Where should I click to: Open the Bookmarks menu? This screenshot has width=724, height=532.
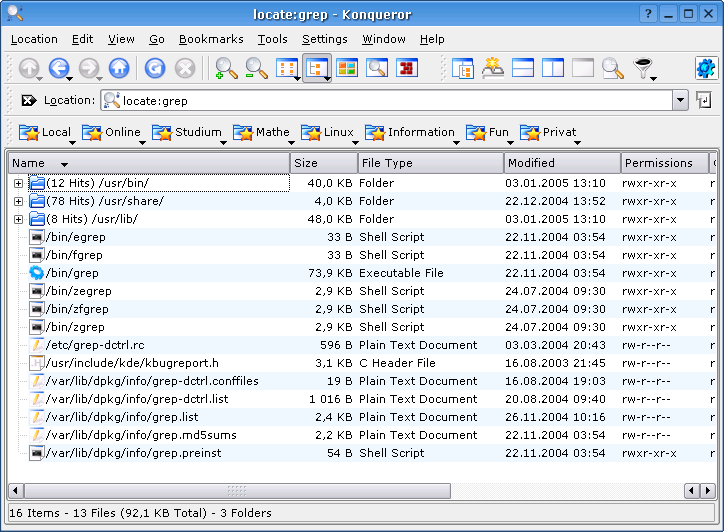(x=211, y=39)
